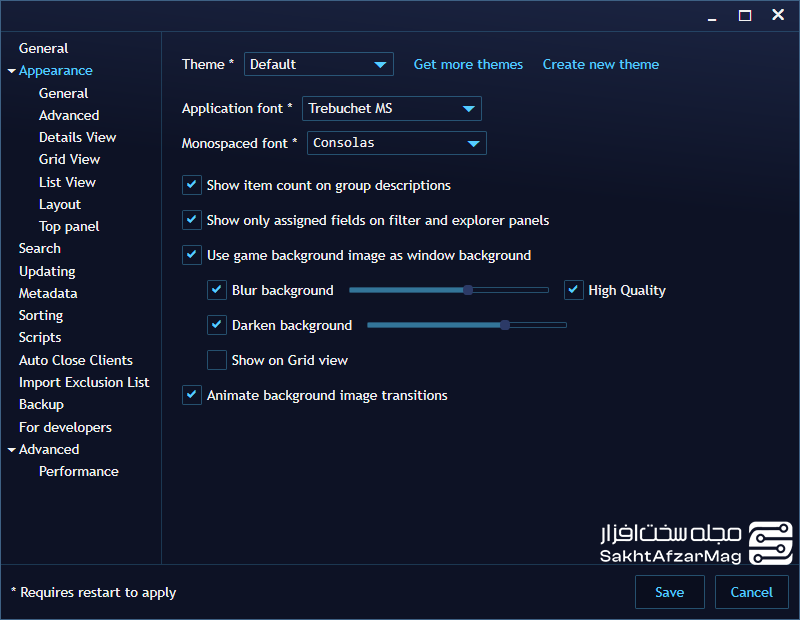The height and width of the screenshot is (620, 800).
Task: Open the Monospaced font dropdown
Action: pos(396,143)
